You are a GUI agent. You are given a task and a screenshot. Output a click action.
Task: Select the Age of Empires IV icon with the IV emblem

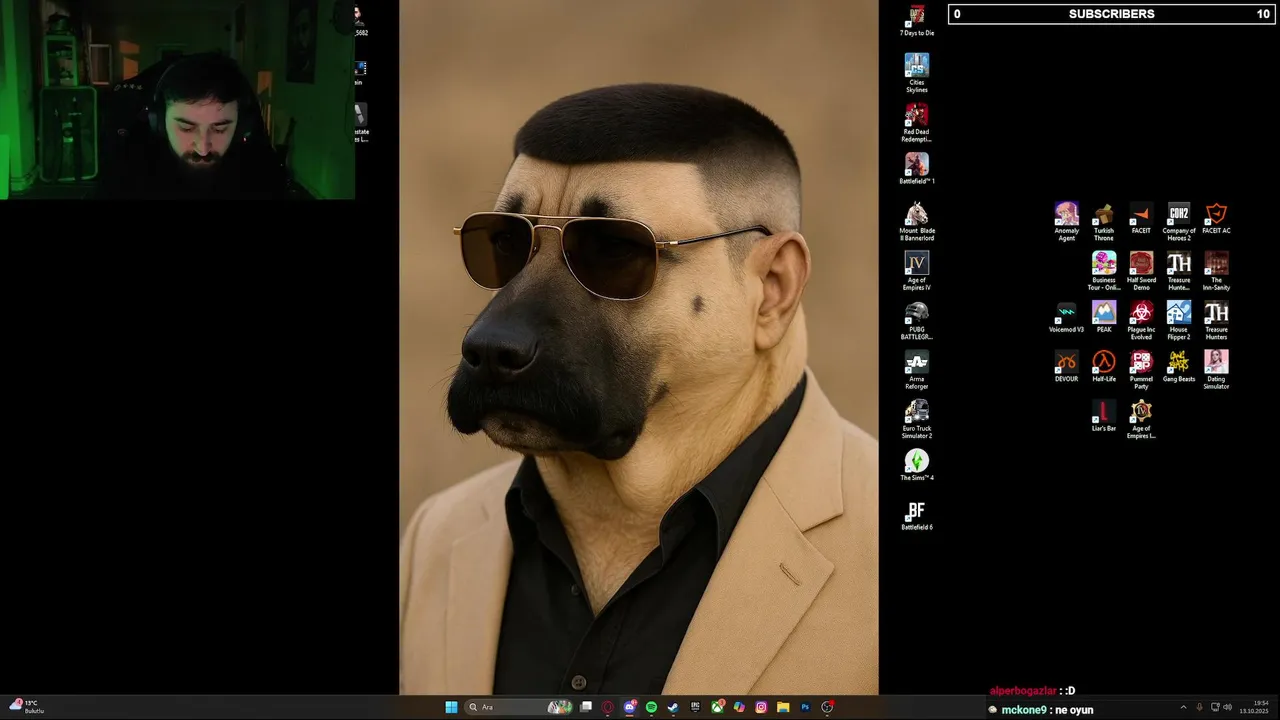[917, 270]
